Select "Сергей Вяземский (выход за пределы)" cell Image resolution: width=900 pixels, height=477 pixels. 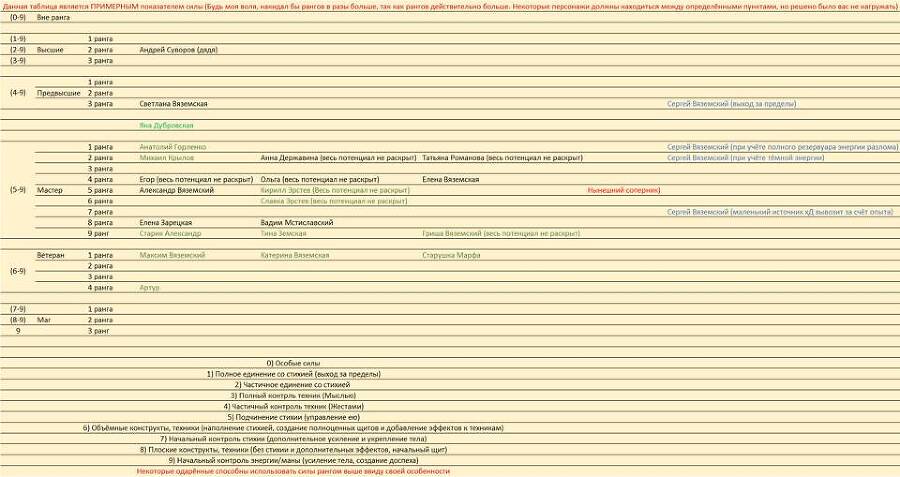point(731,103)
